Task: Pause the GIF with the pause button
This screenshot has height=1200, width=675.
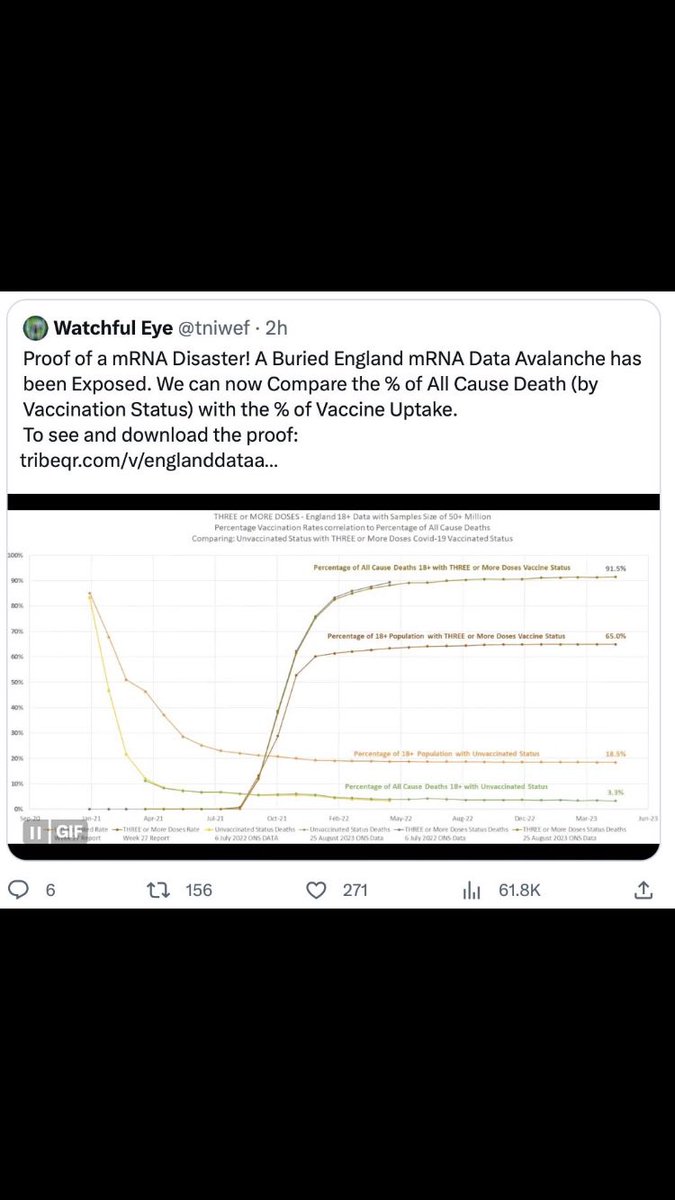Action: [x=33, y=831]
